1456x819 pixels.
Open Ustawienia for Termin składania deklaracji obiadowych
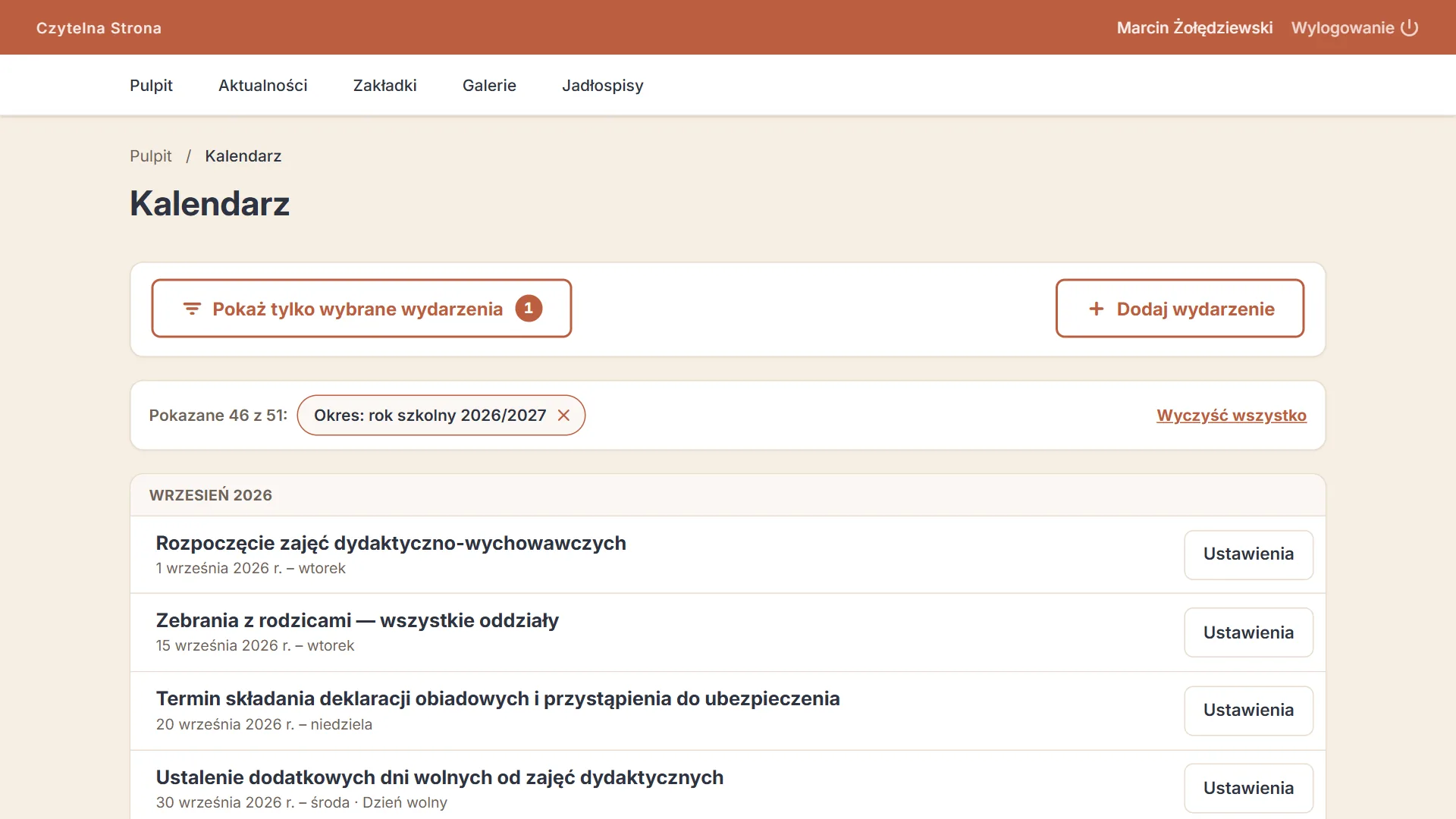pos(1248,711)
